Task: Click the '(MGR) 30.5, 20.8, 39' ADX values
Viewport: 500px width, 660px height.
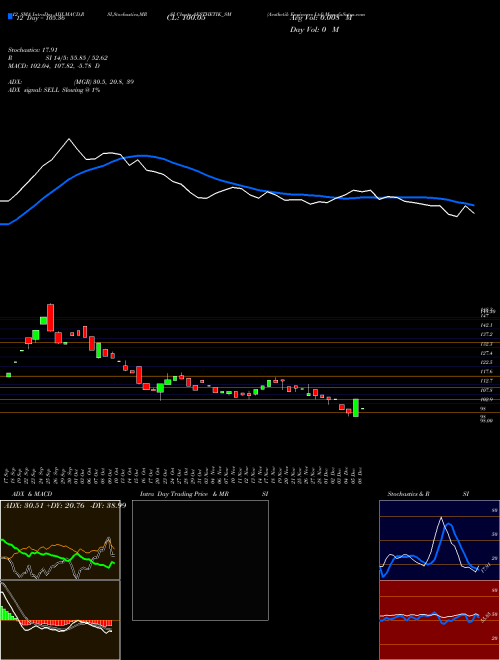Action: pyautogui.click(x=104, y=82)
